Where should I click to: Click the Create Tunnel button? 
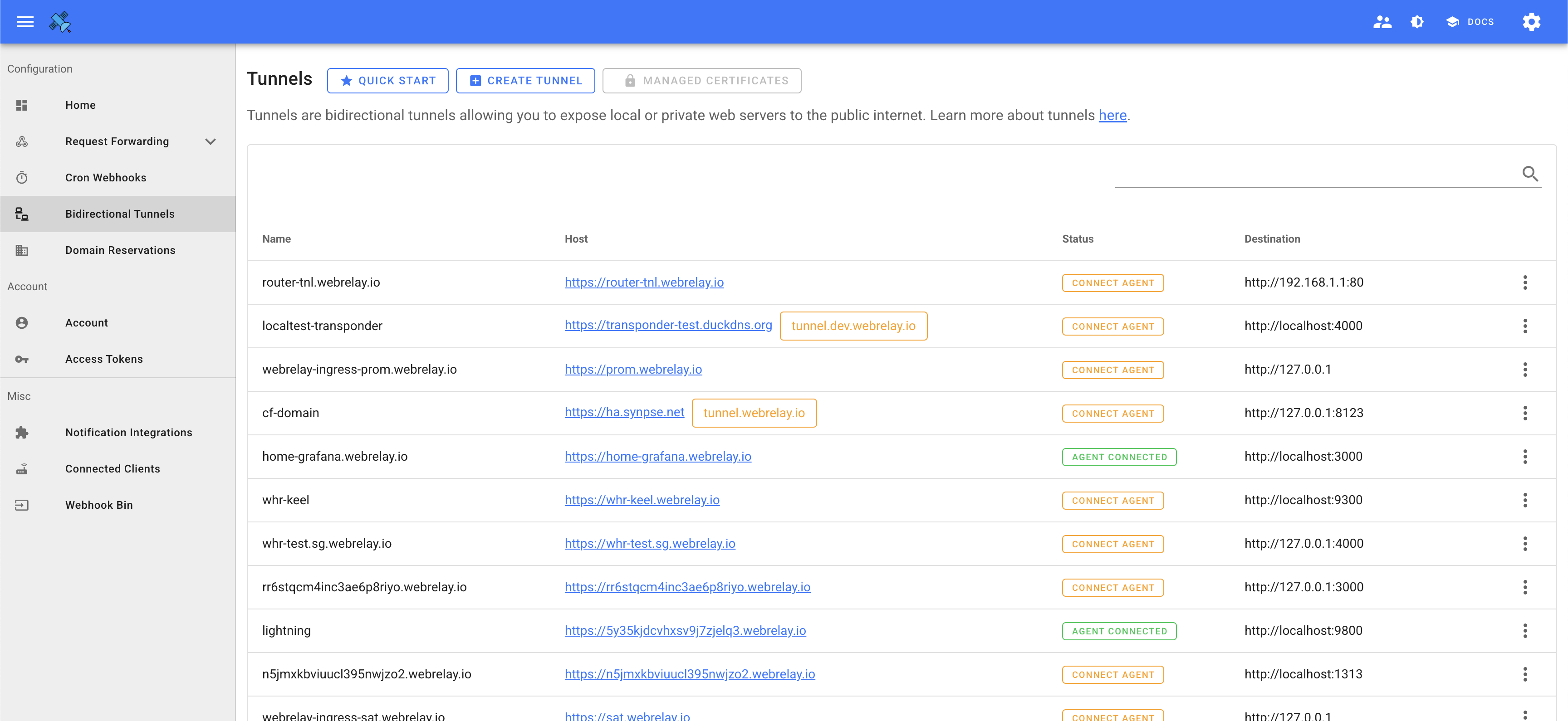click(524, 80)
